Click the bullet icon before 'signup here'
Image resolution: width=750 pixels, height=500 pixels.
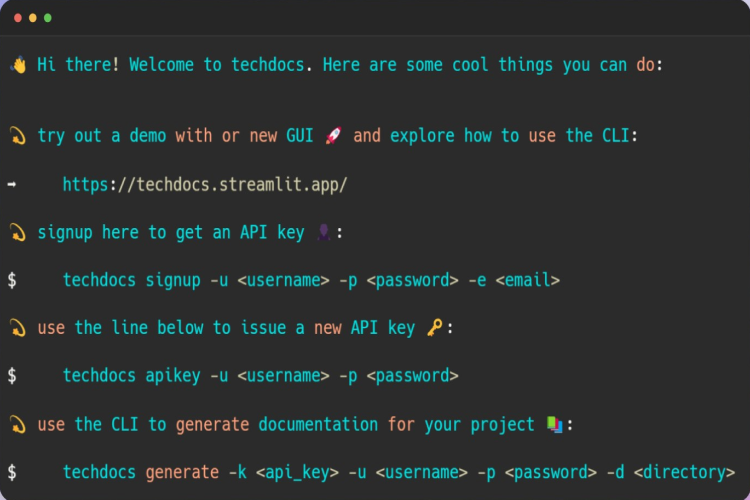pos(18,233)
